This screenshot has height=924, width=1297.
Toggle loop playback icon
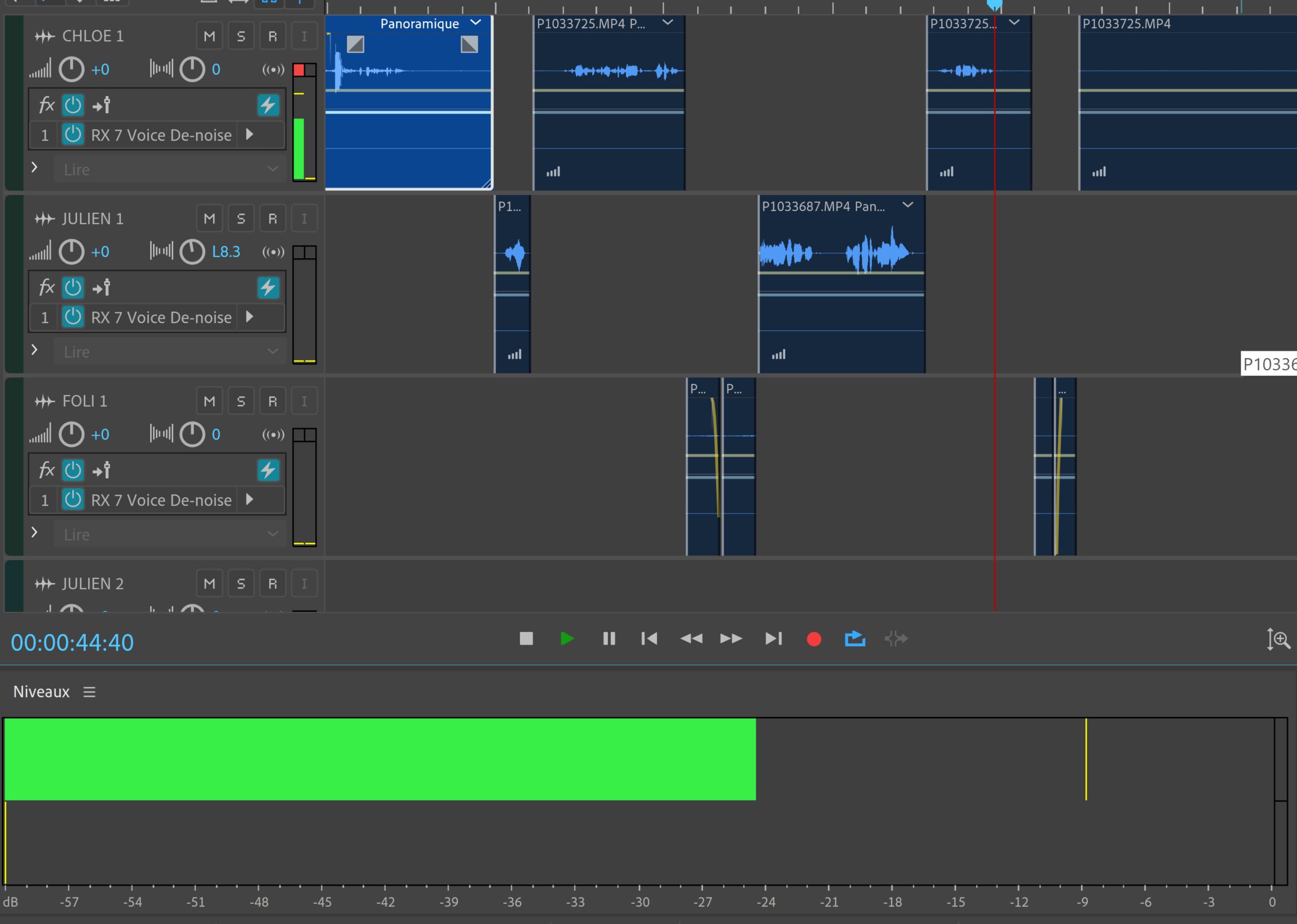point(855,639)
